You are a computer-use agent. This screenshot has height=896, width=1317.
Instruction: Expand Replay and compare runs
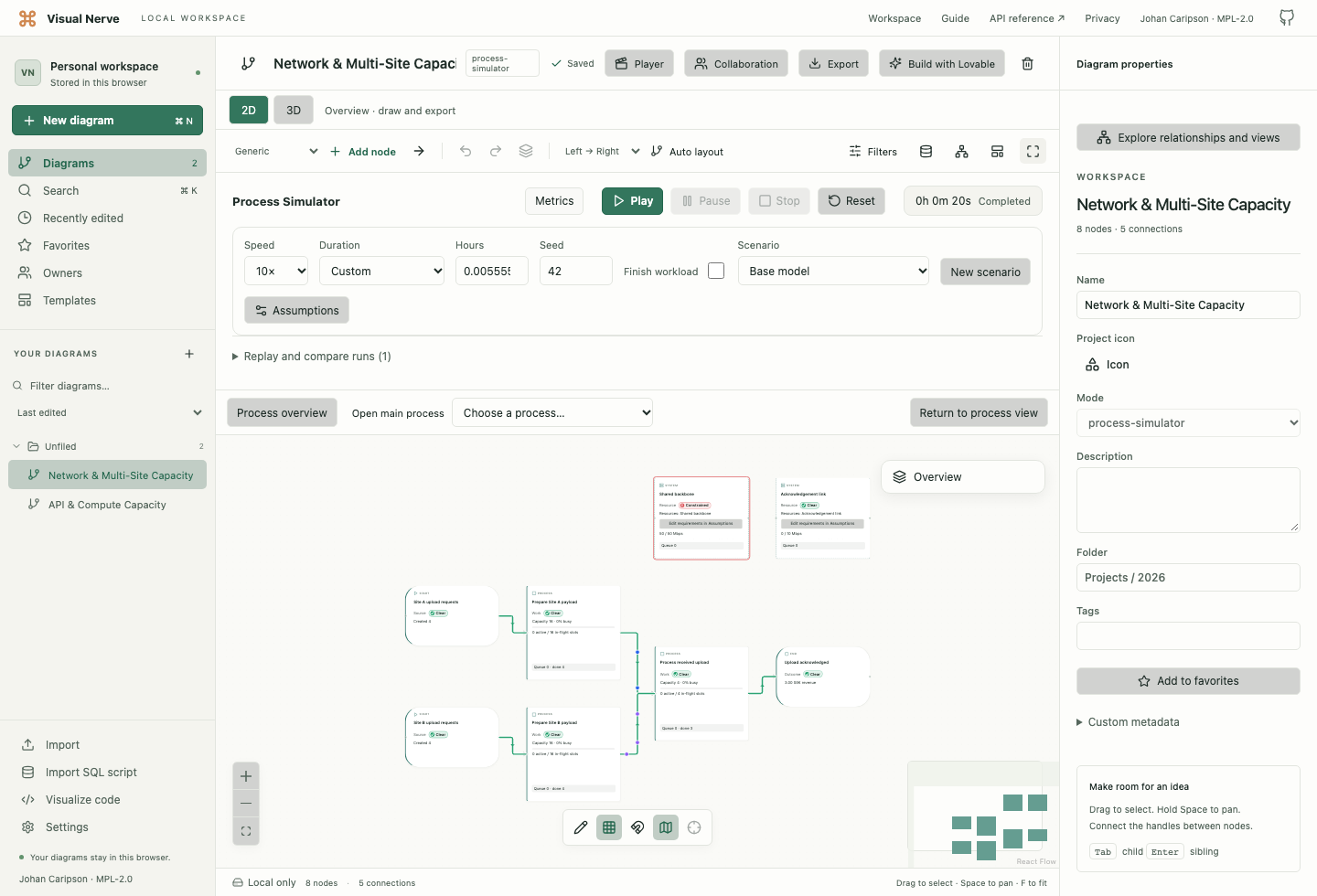click(312, 357)
